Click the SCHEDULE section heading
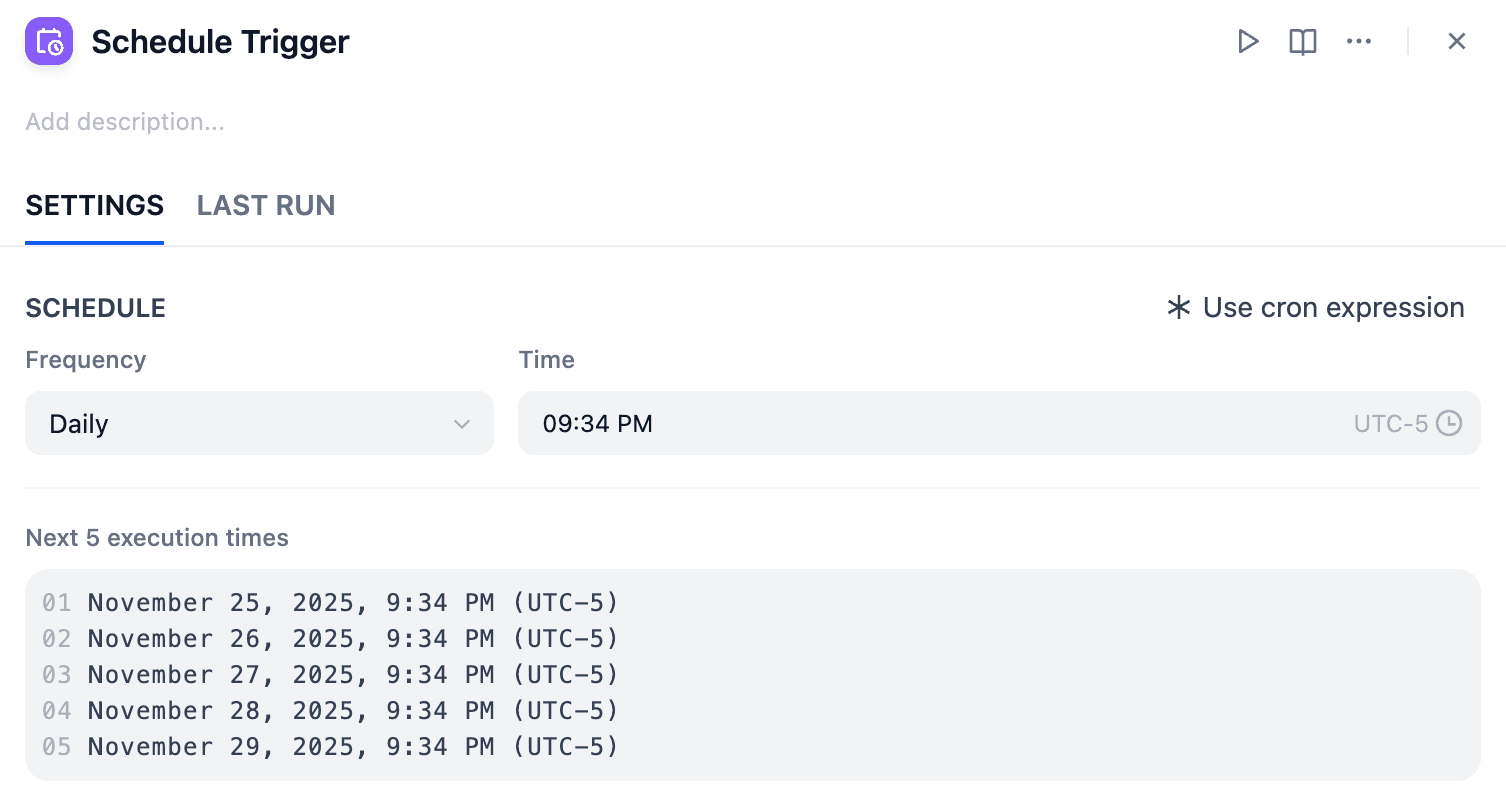The height and width of the screenshot is (802, 1506). pos(95,308)
